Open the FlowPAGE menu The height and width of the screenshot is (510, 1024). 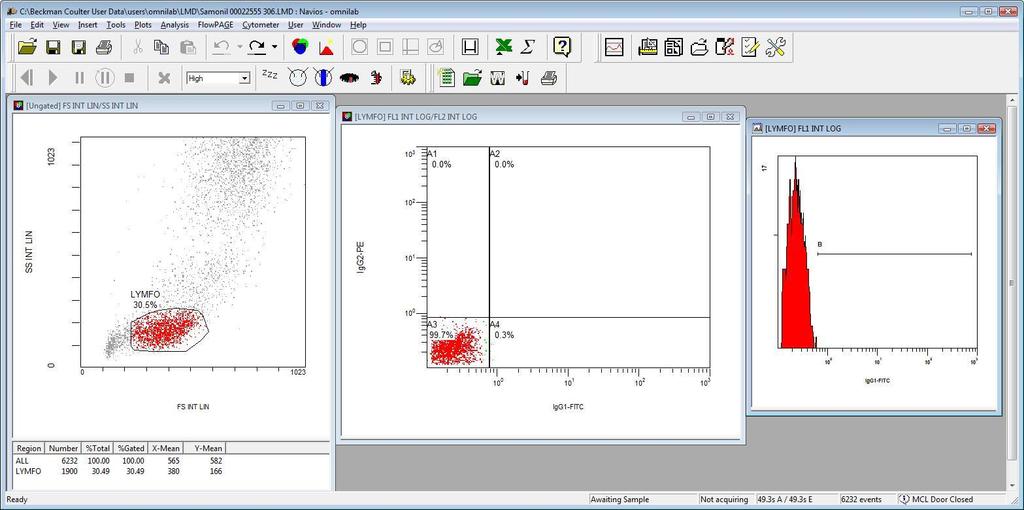[x=216, y=25]
